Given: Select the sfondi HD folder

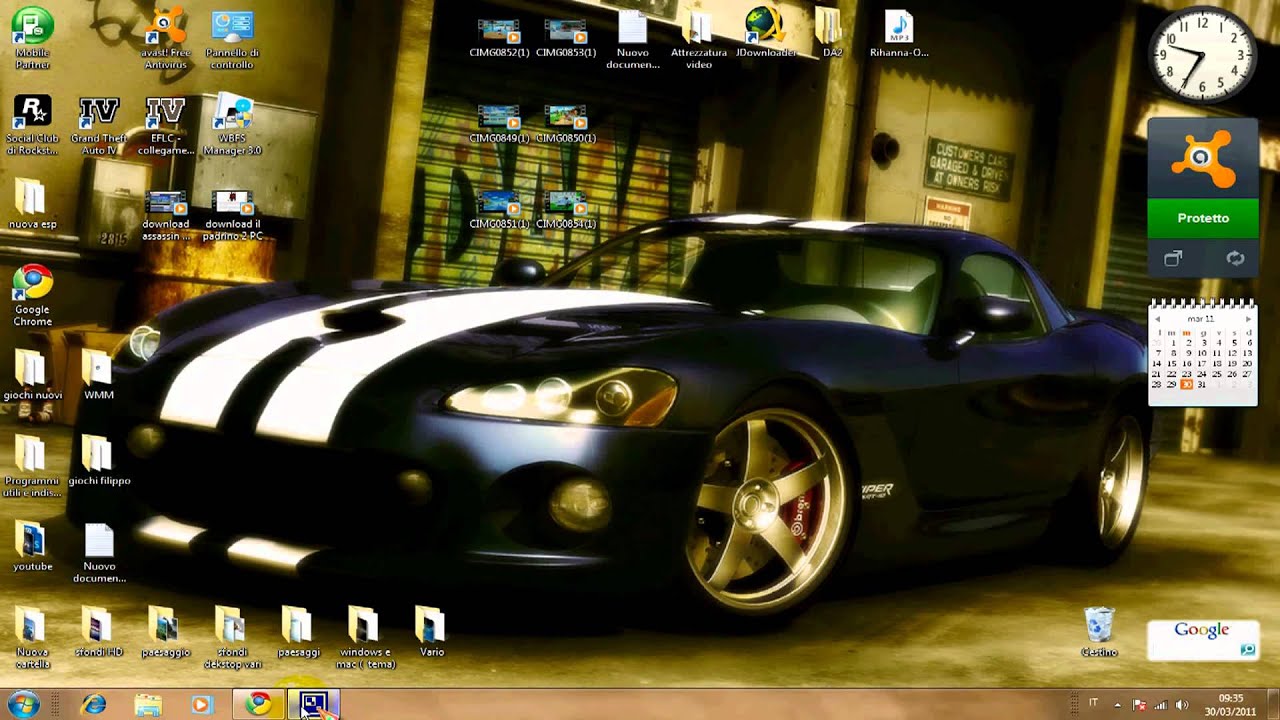Looking at the screenshot, I should coord(99,632).
